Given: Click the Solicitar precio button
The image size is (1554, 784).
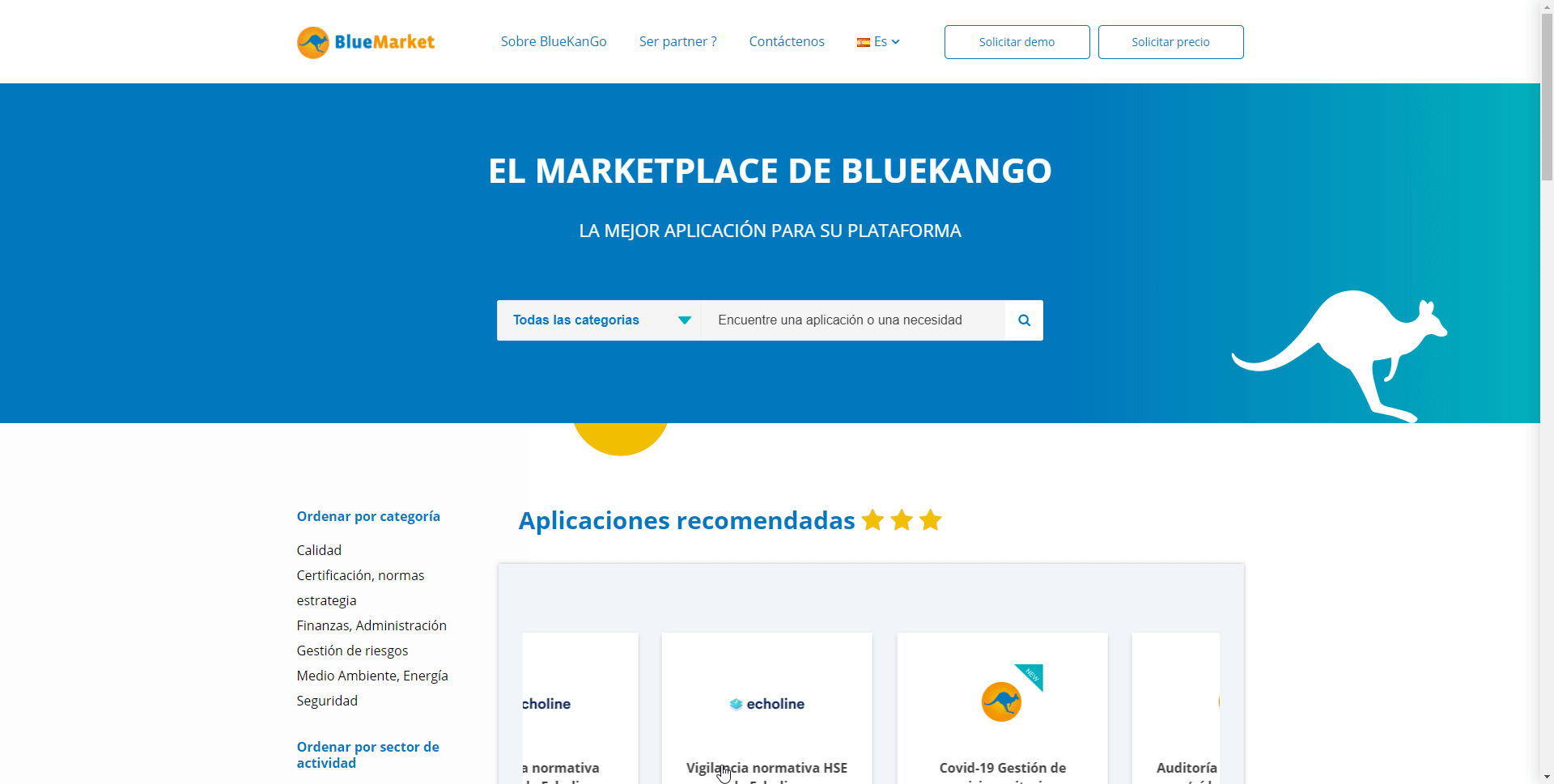Looking at the screenshot, I should coord(1170,42).
